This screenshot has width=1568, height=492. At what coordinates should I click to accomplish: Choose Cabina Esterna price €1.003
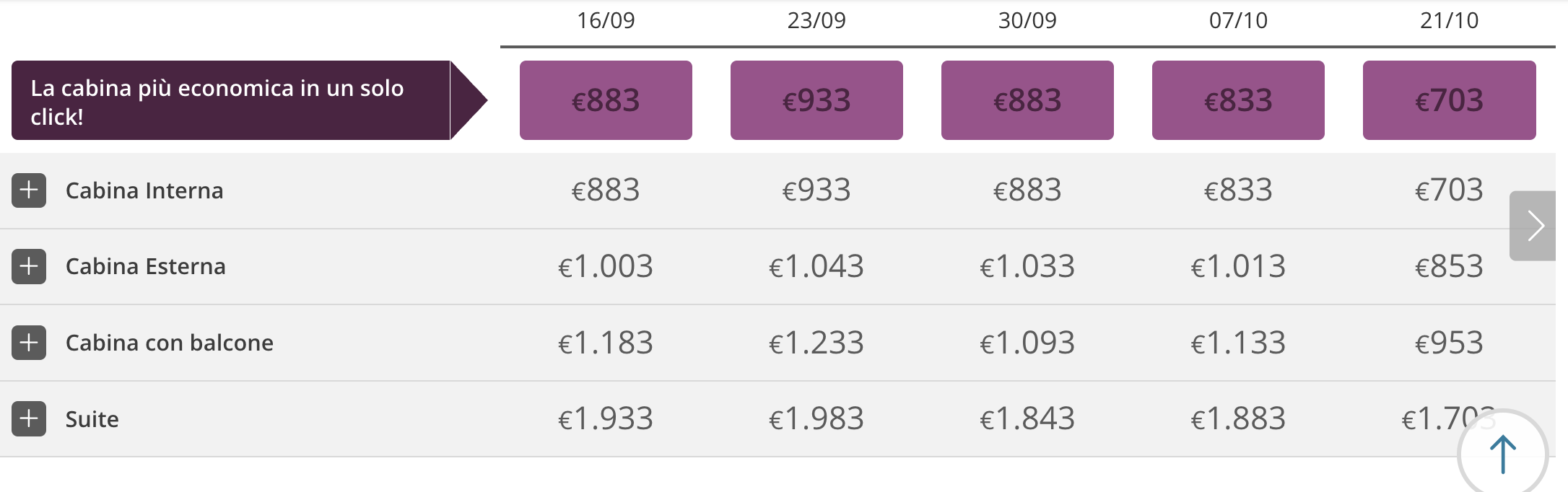(606, 266)
